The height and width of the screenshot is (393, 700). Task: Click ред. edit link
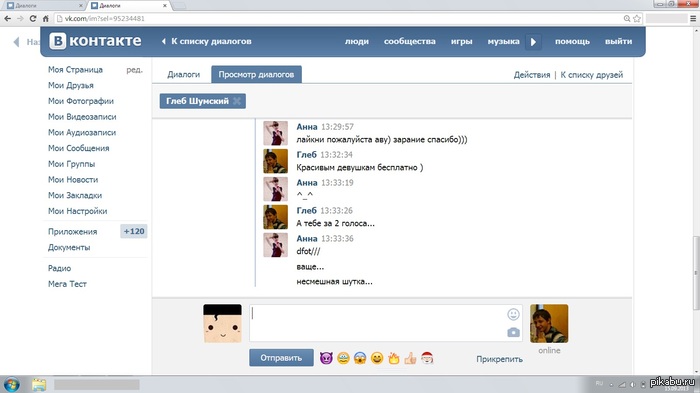pyautogui.click(x=134, y=70)
